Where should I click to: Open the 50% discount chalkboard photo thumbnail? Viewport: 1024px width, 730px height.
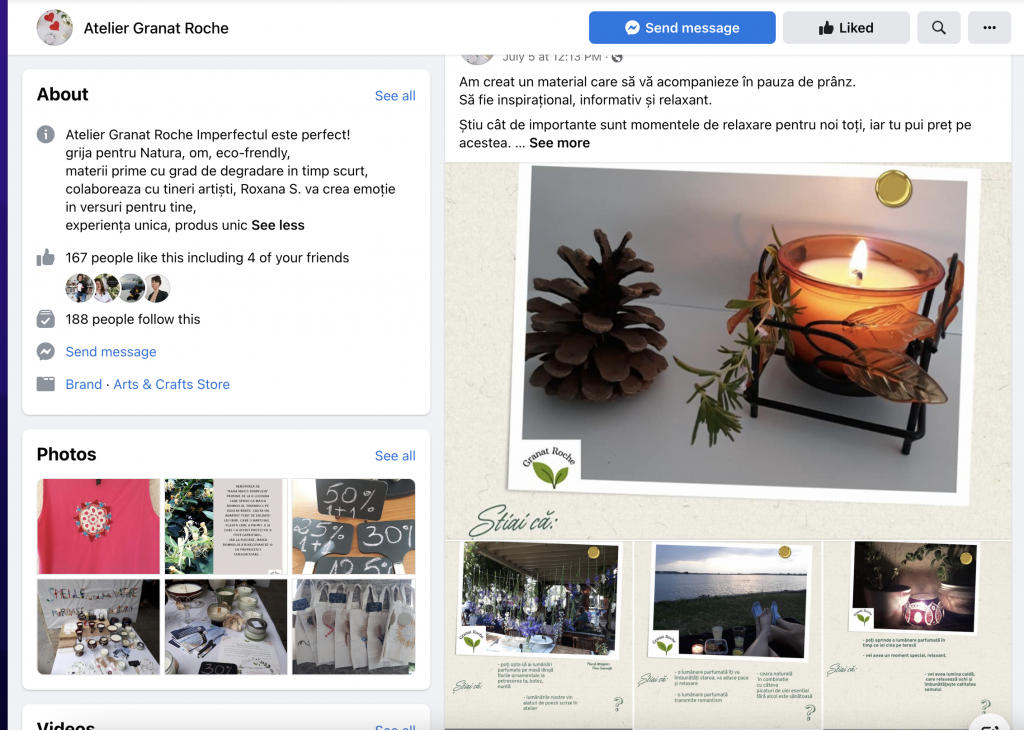click(x=353, y=526)
